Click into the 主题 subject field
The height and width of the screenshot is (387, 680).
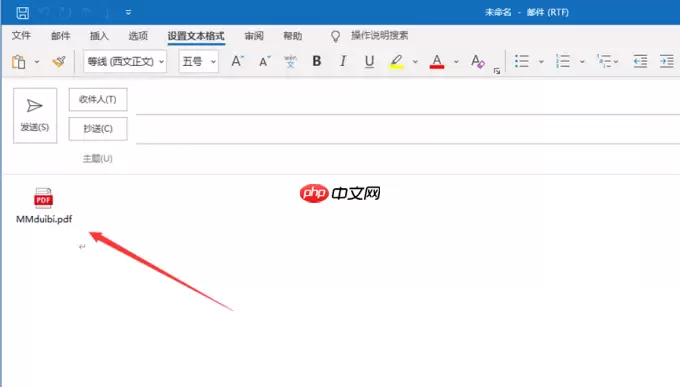coord(408,159)
